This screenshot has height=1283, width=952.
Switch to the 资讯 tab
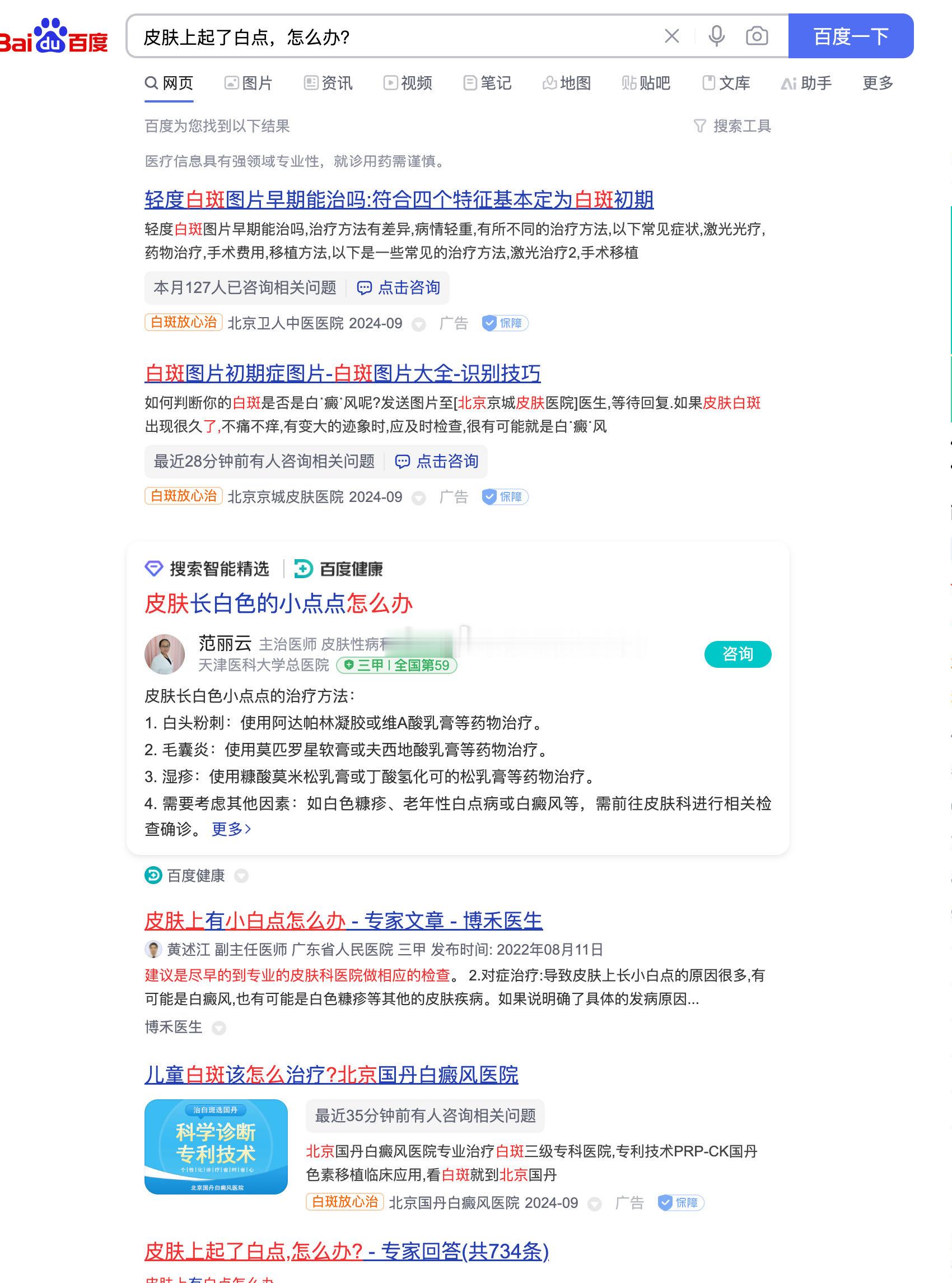(328, 83)
